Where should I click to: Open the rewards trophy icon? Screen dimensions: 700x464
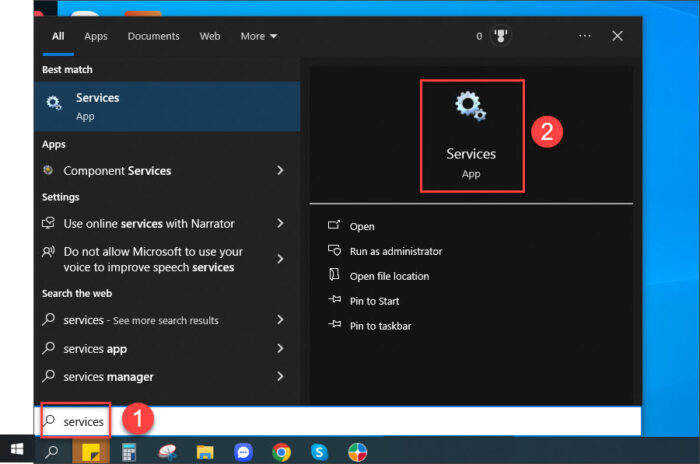pos(501,36)
